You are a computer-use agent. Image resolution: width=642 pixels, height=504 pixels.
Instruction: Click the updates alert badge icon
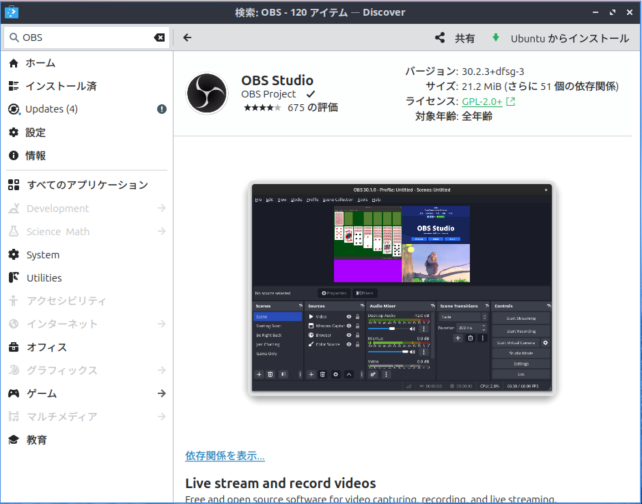pyautogui.click(x=162, y=109)
